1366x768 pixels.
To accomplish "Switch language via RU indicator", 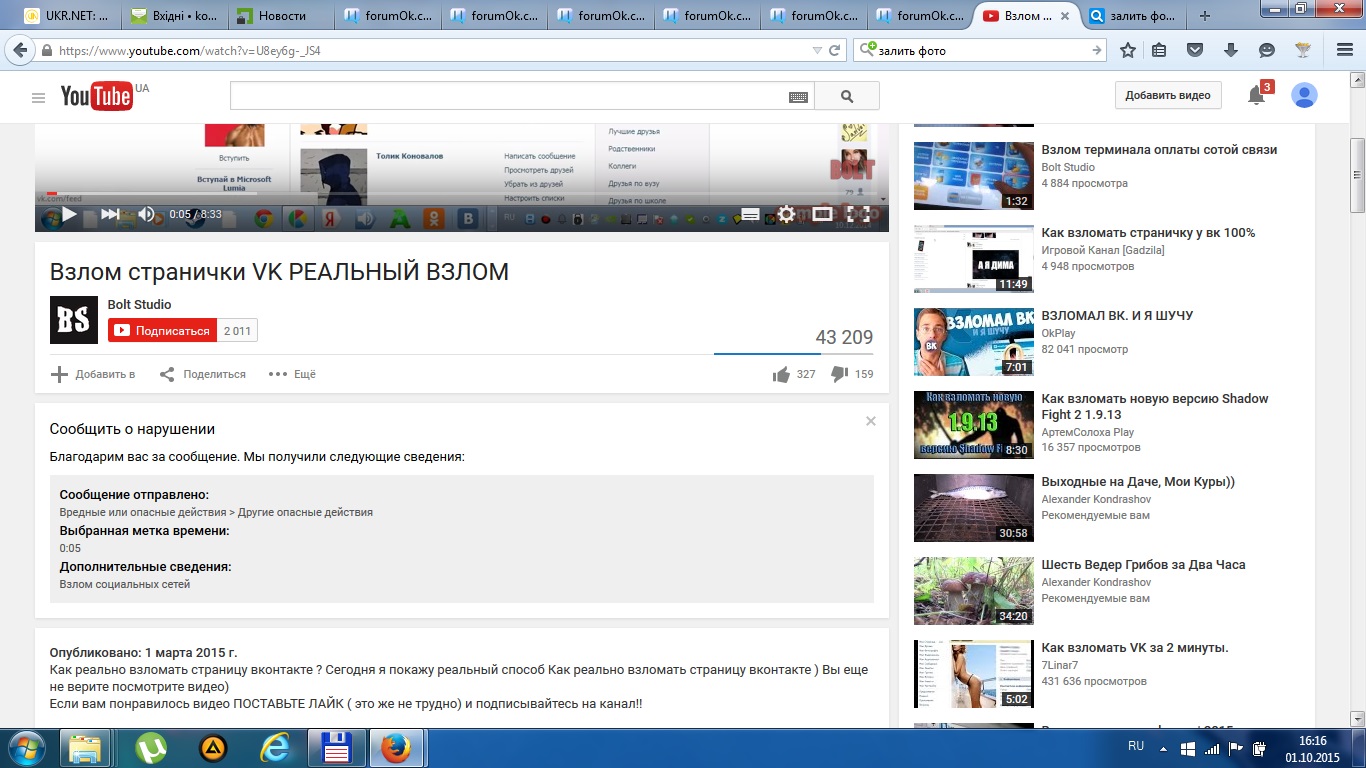I will 1136,746.
